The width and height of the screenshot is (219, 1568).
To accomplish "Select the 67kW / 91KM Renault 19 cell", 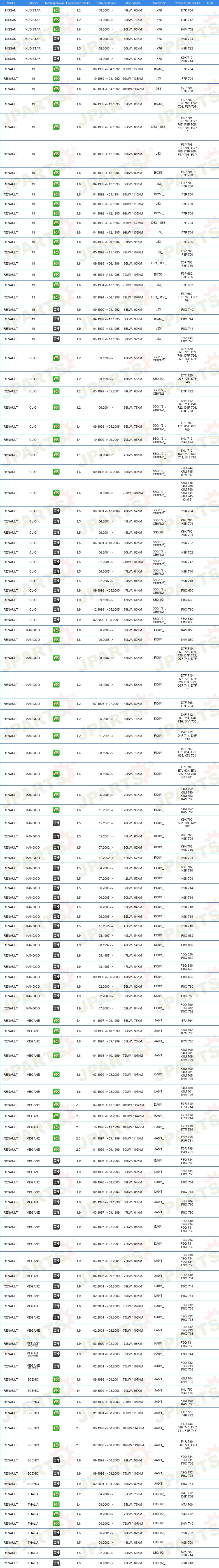I will point(133,242).
